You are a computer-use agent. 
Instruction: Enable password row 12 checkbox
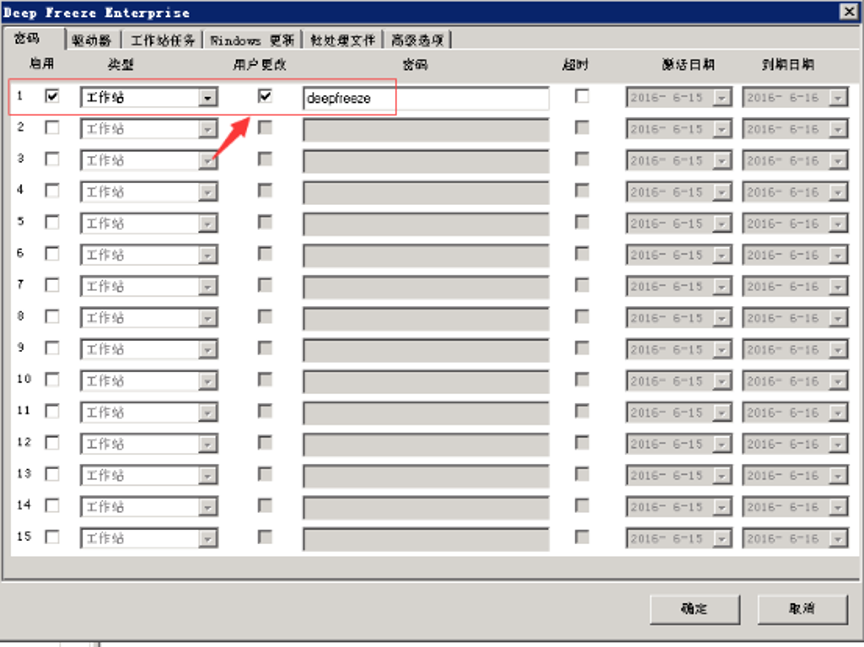(x=52, y=443)
